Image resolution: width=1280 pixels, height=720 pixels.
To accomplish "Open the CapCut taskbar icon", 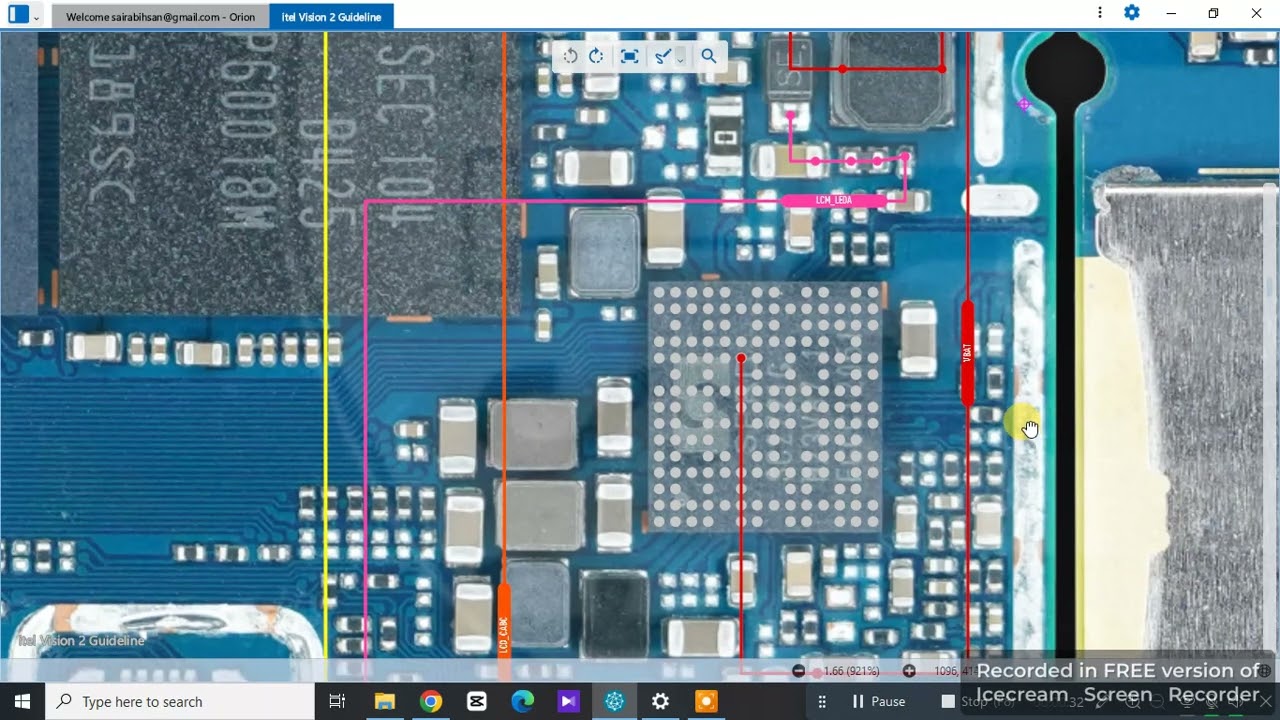I will pyautogui.click(x=477, y=702).
